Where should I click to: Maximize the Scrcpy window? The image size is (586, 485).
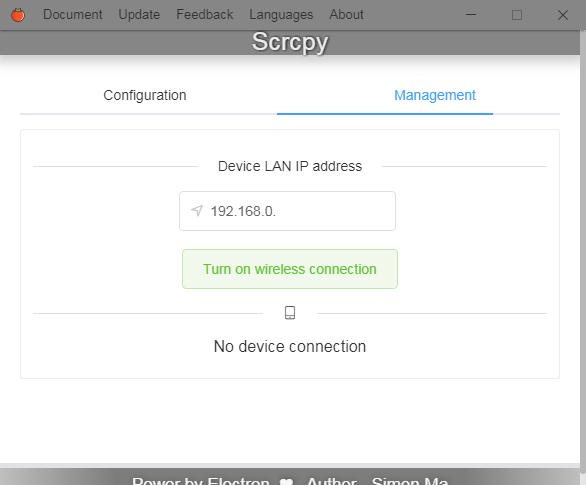pyautogui.click(x=517, y=15)
